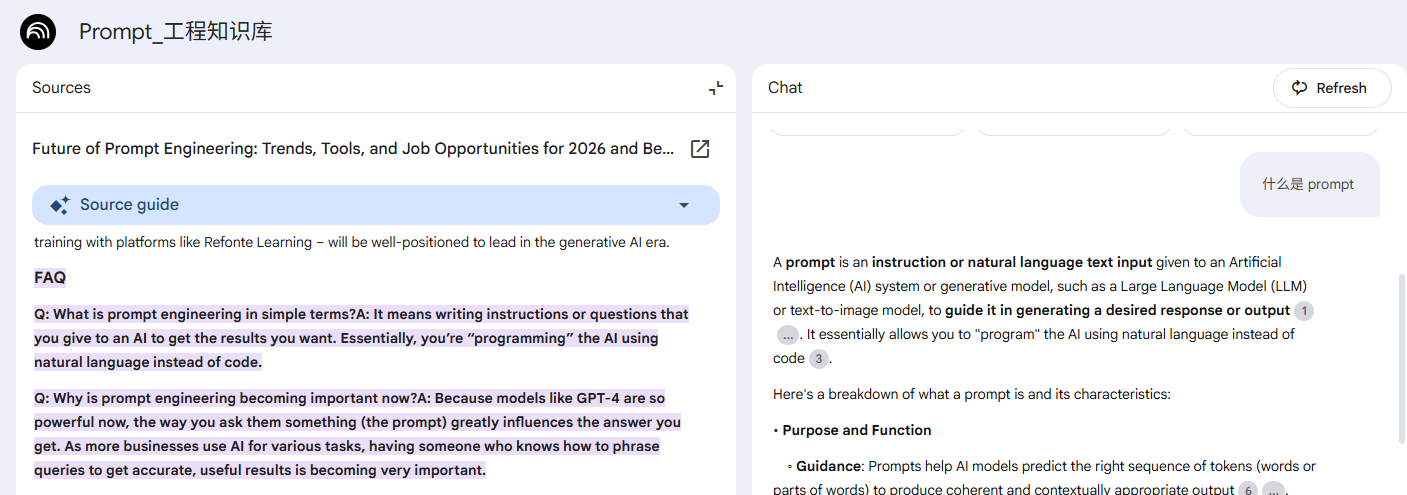The image size is (1407, 495).
Task: Click the NotebookLM logo icon
Action: pyautogui.click(x=39, y=32)
